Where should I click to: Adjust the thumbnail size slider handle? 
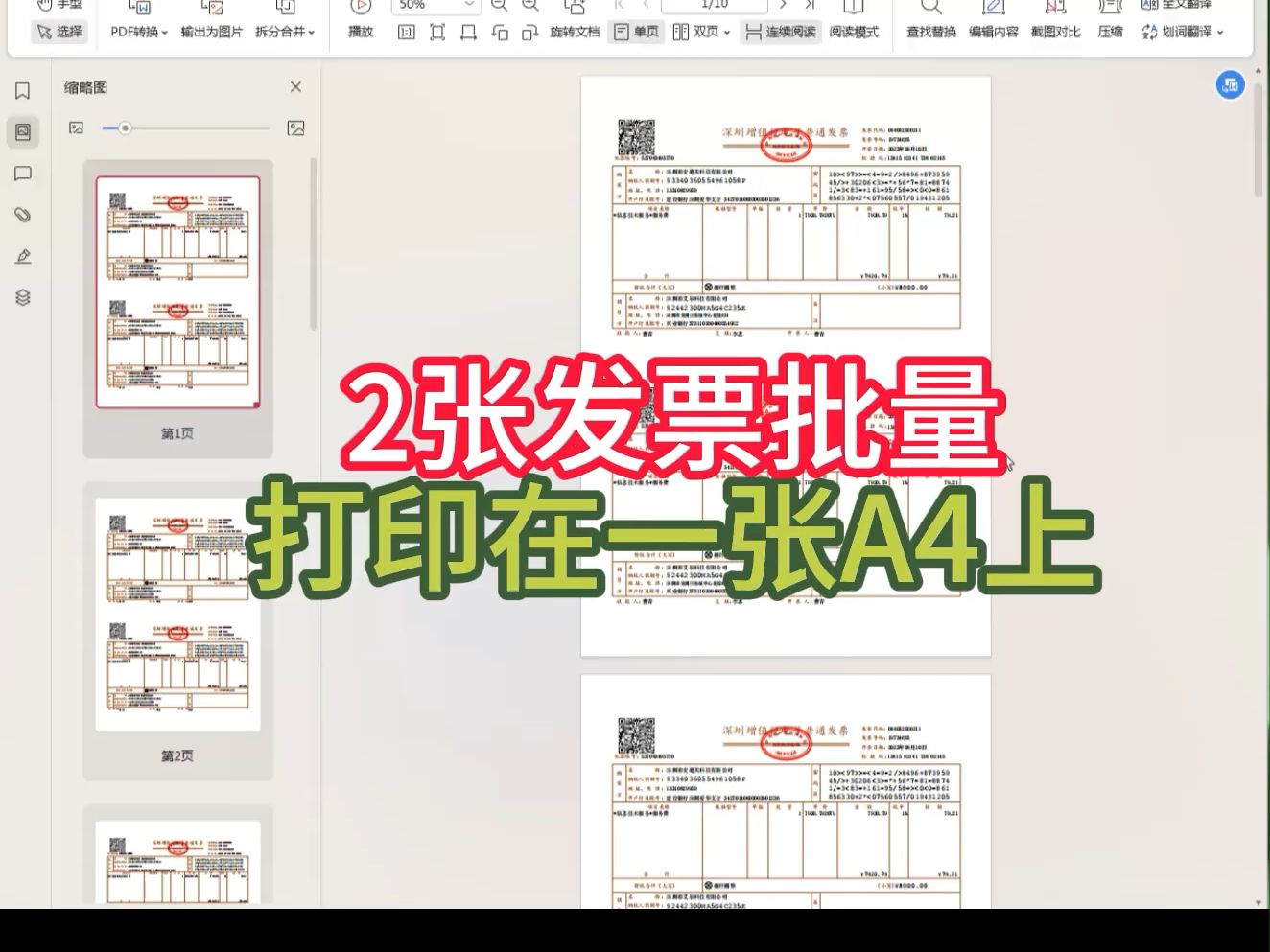point(125,128)
